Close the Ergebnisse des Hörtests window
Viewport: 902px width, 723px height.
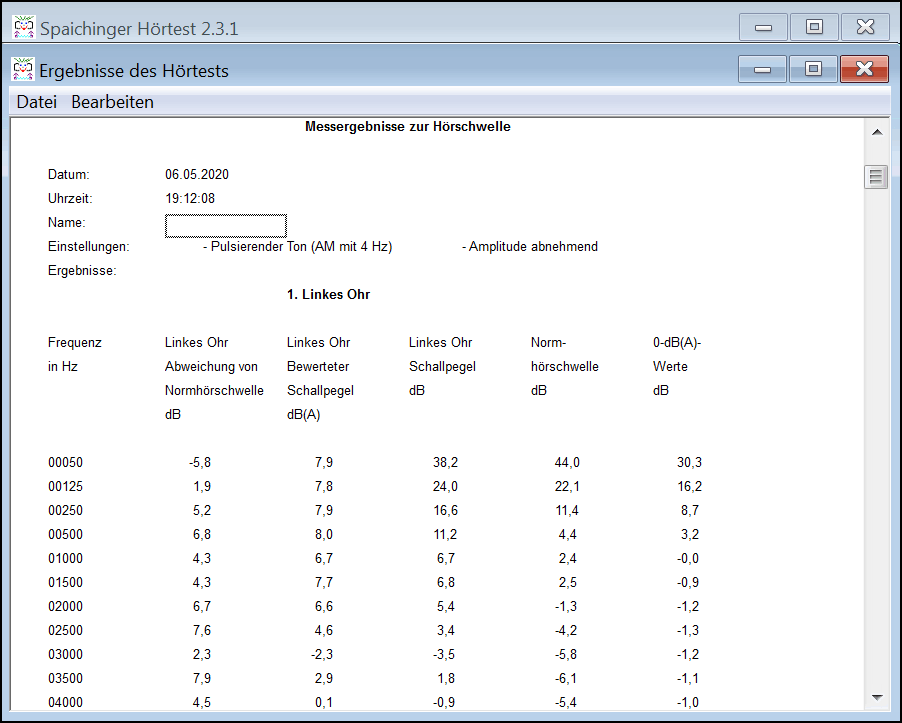pos(864,69)
